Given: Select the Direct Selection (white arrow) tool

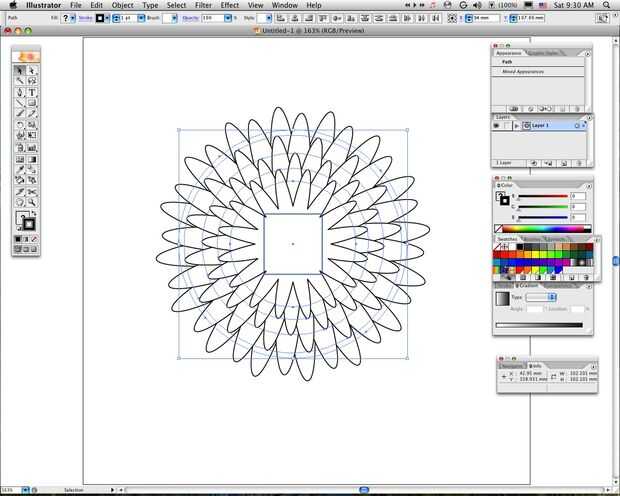Looking at the screenshot, I should pyautogui.click(x=32, y=71).
